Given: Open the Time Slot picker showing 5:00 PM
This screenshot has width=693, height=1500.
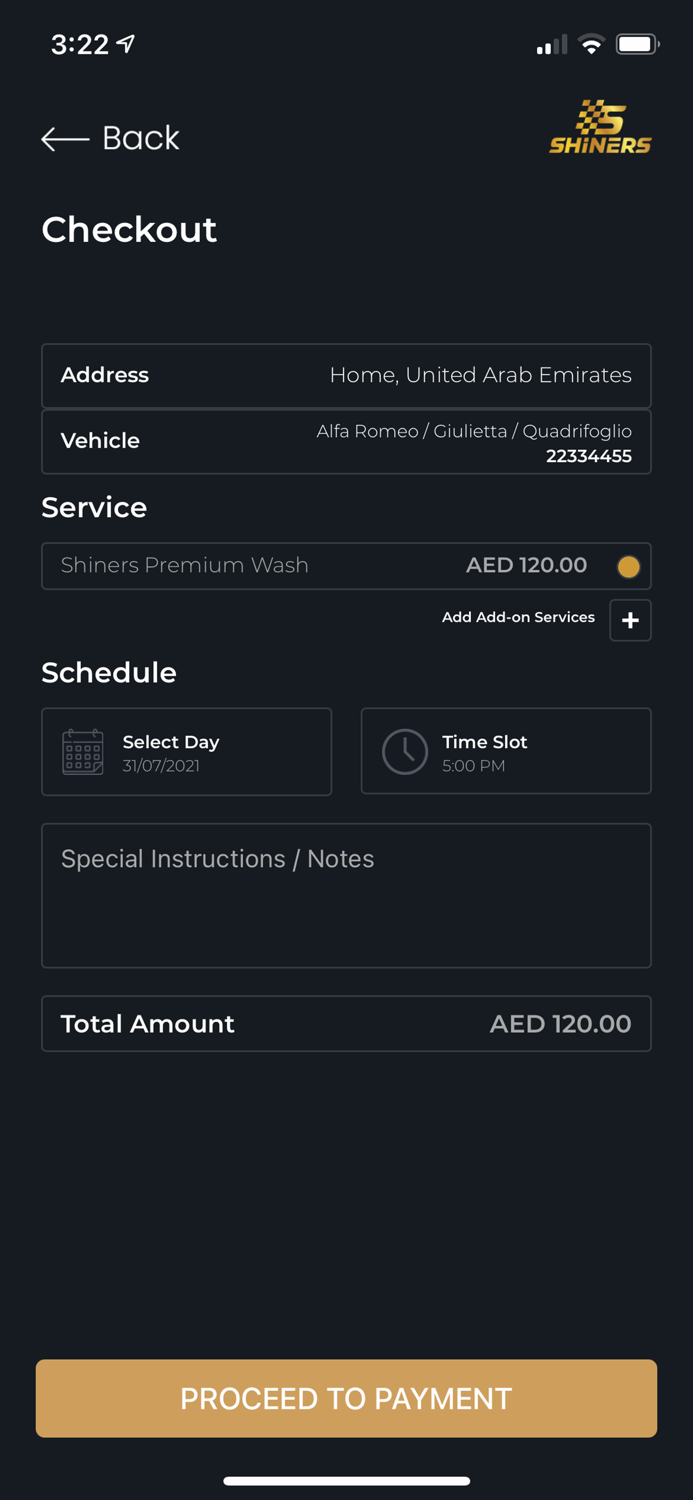Looking at the screenshot, I should point(505,751).
